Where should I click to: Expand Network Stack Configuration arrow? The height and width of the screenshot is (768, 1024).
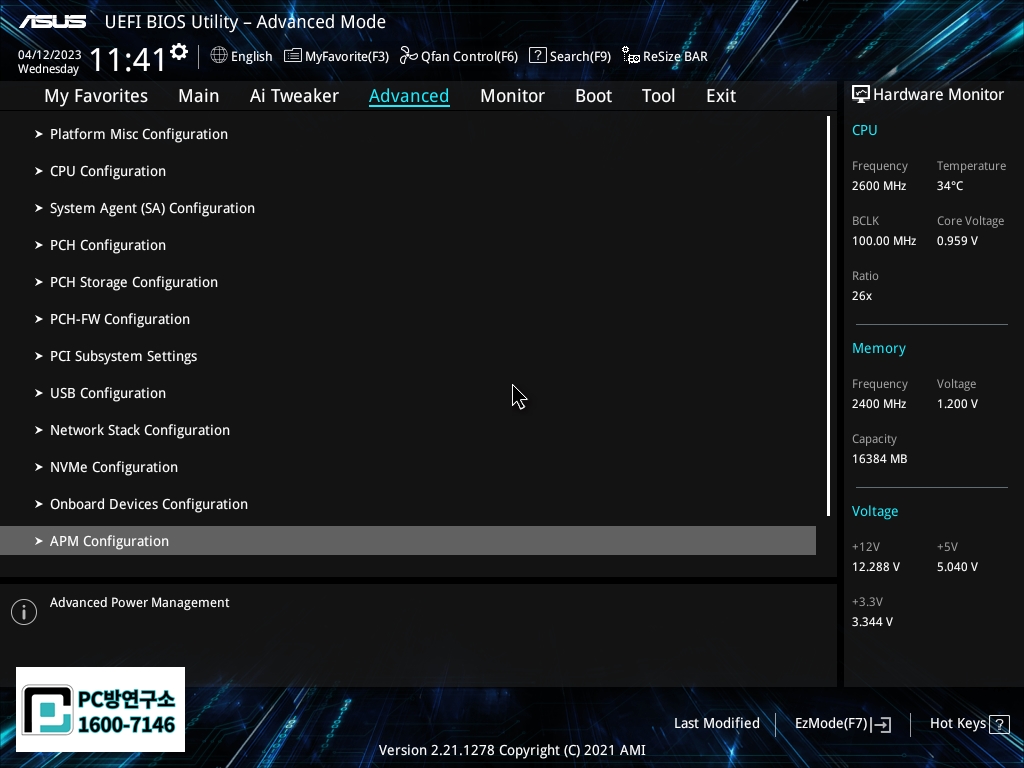pos(39,430)
